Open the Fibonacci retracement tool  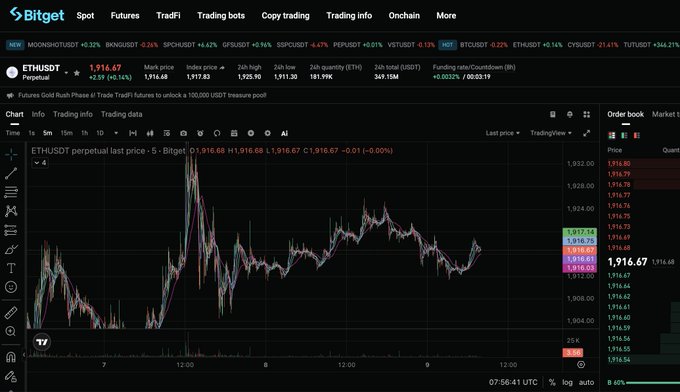[x=11, y=192]
